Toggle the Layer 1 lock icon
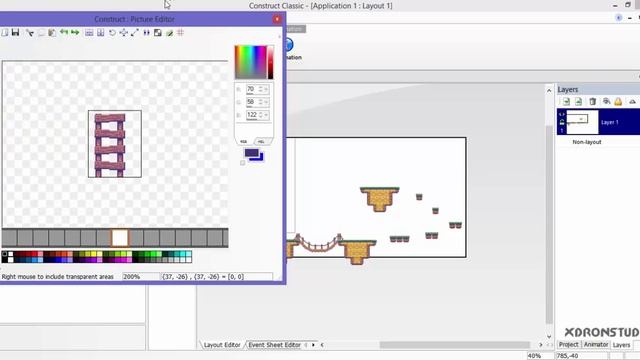The height and width of the screenshot is (360, 640). tap(562, 122)
